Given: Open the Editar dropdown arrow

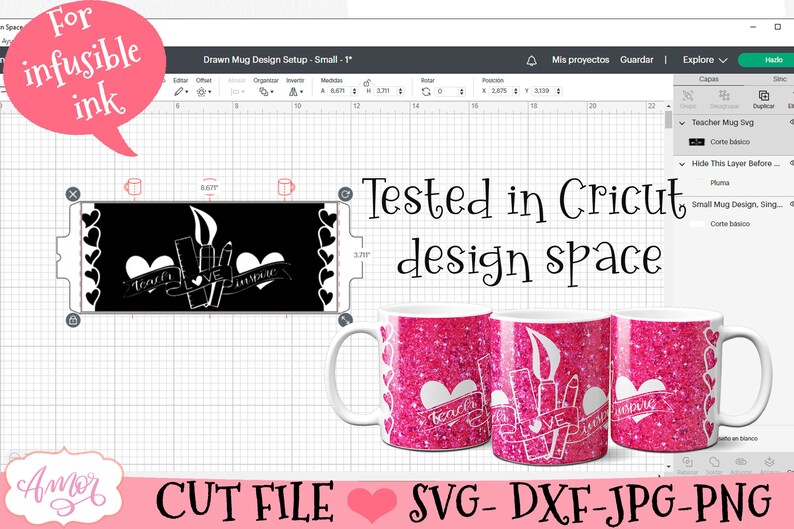Looking at the screenshot, I should (x=187, y=92).
